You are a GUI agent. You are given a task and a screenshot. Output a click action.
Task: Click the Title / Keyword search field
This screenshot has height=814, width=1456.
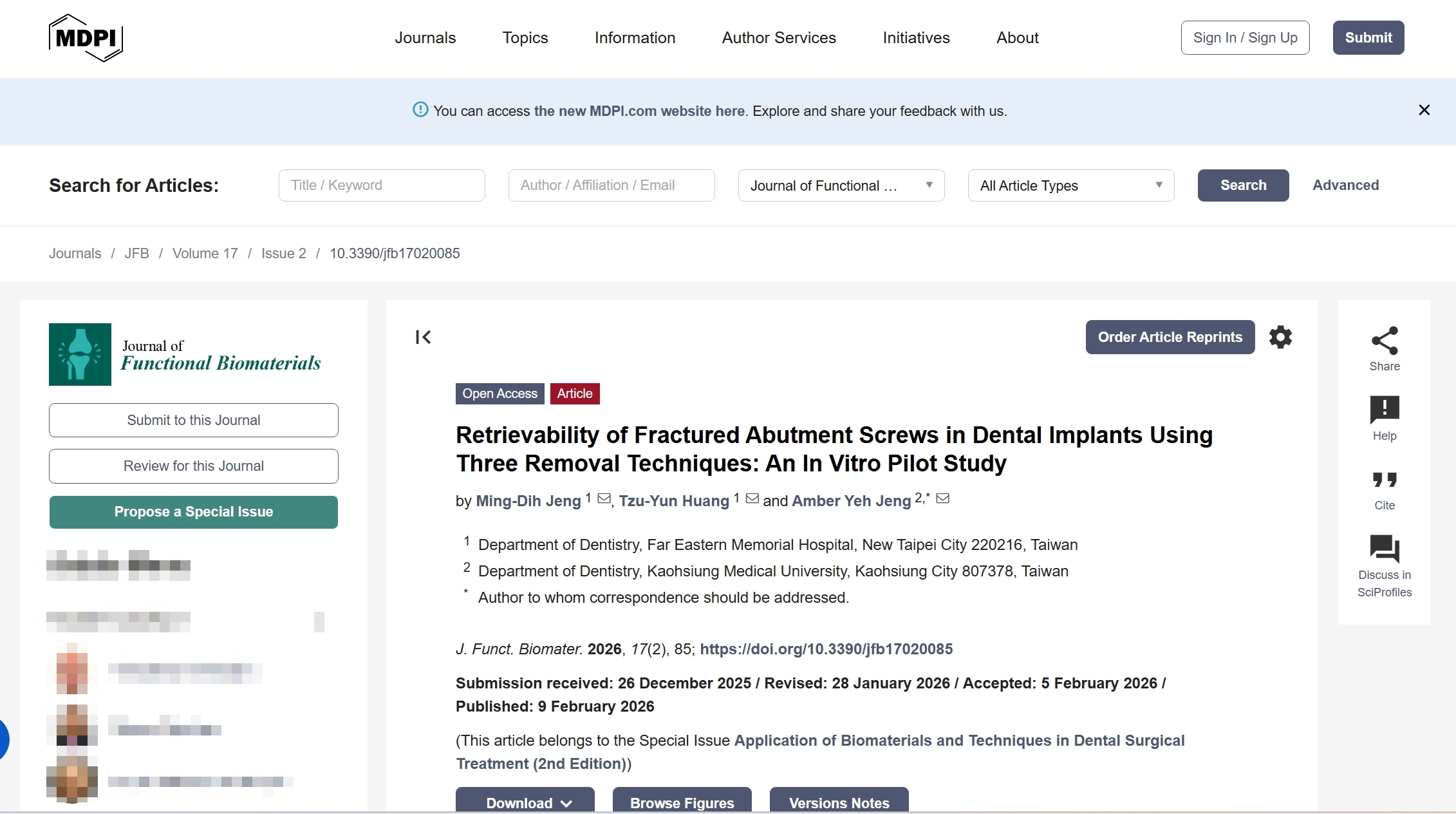click(381, 185)
